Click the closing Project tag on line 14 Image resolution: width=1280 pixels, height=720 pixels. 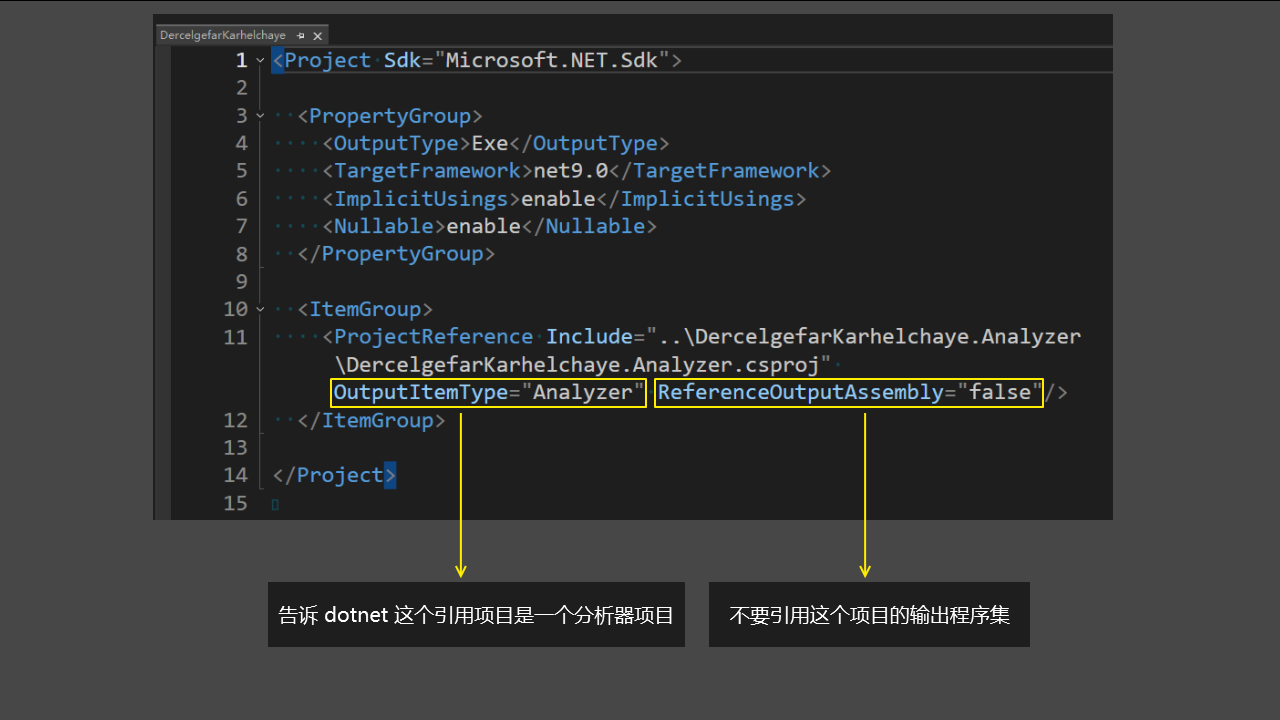(334, 475)
